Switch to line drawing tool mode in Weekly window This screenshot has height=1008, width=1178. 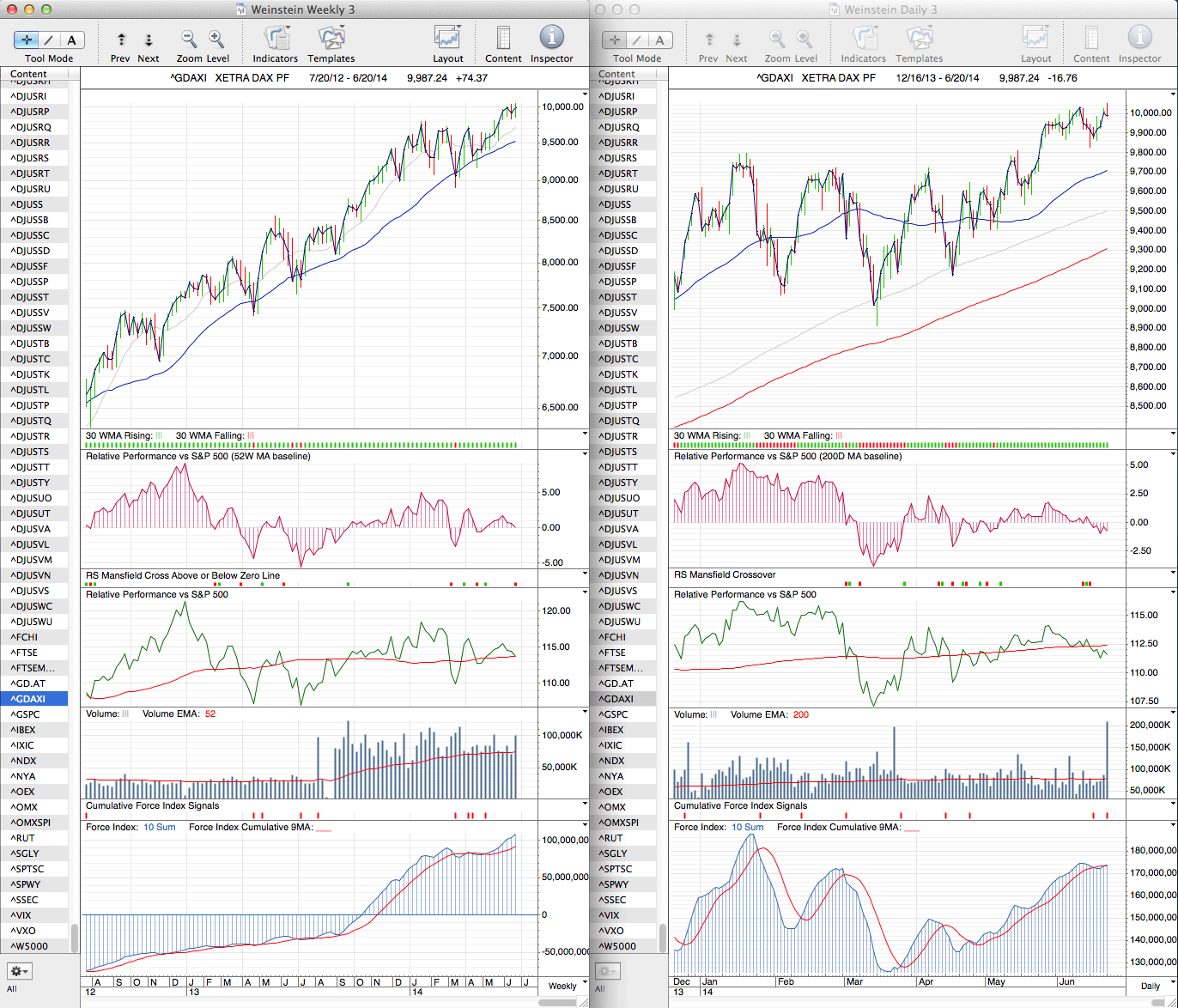coord(49,39)
